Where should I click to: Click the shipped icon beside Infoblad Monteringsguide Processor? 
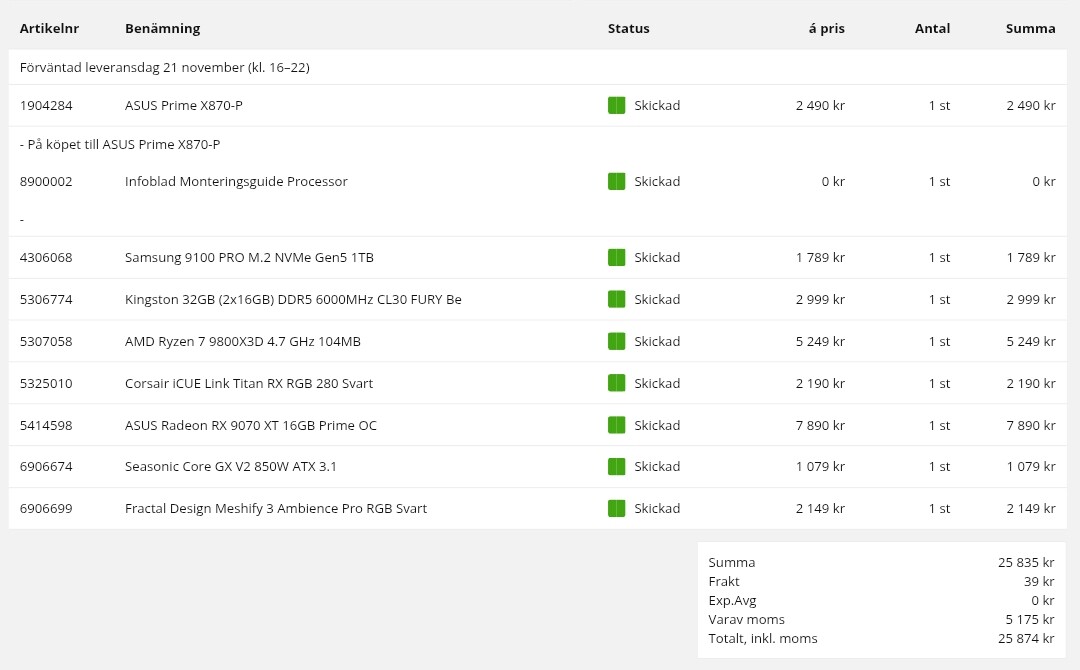pyautogui.click(x=616, y=181)
